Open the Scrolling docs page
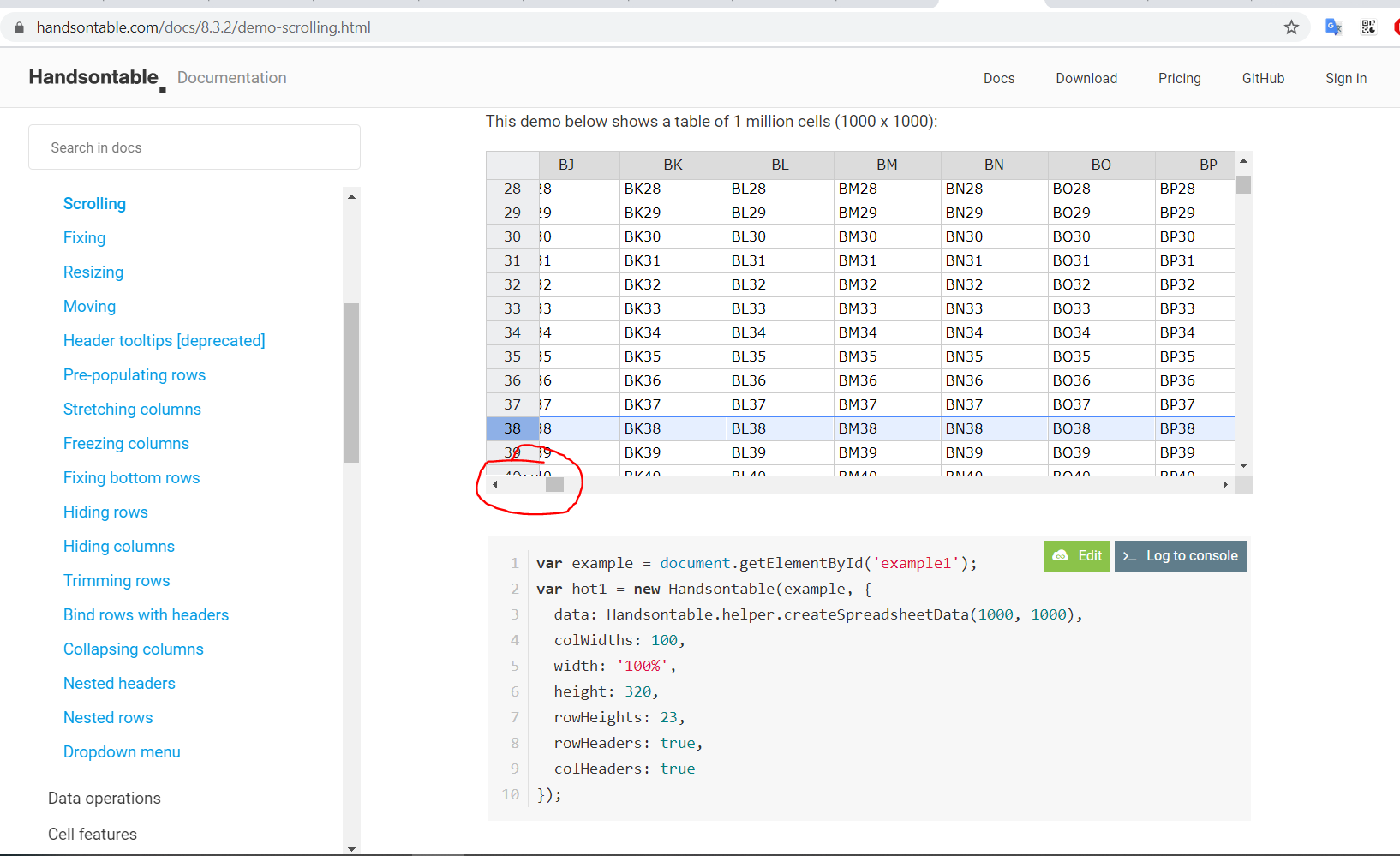Screen dimensions: 1400x856 [x=94, y=203]
